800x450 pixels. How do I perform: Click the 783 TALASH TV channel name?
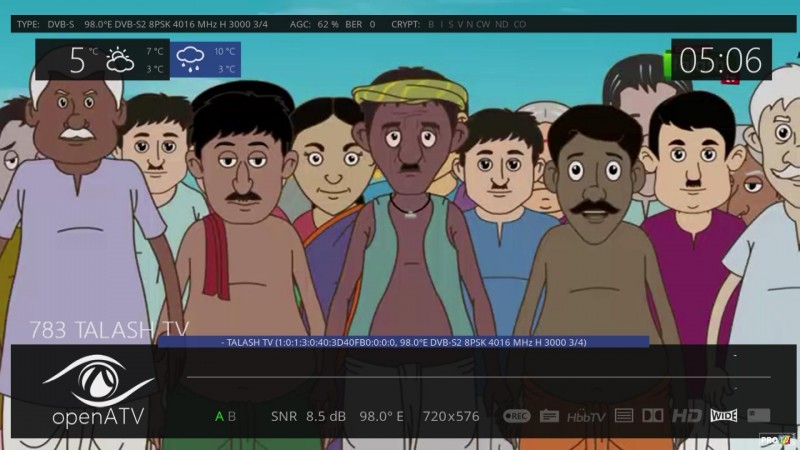109,329
